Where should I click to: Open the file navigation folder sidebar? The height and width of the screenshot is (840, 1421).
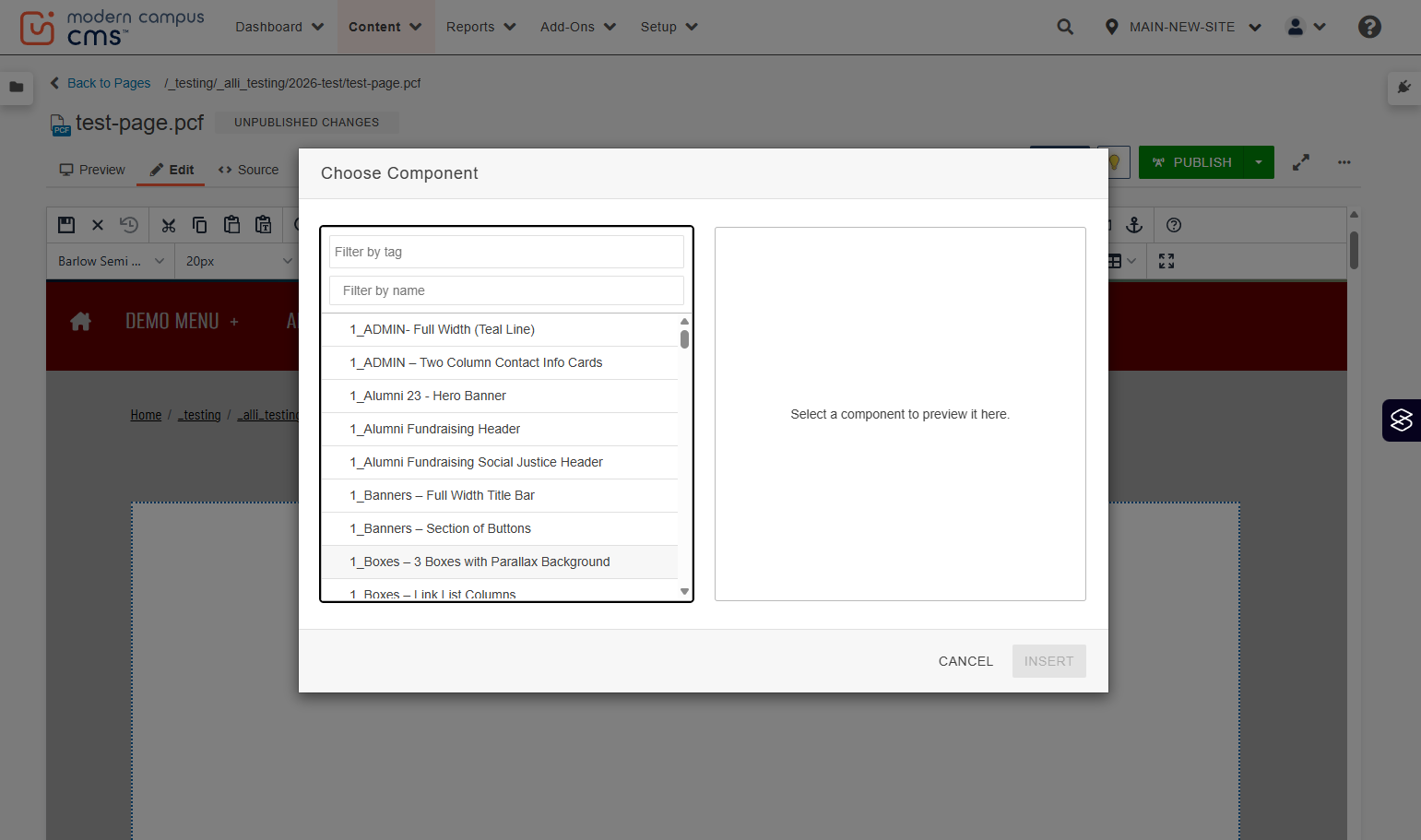[x=17, y=88]
